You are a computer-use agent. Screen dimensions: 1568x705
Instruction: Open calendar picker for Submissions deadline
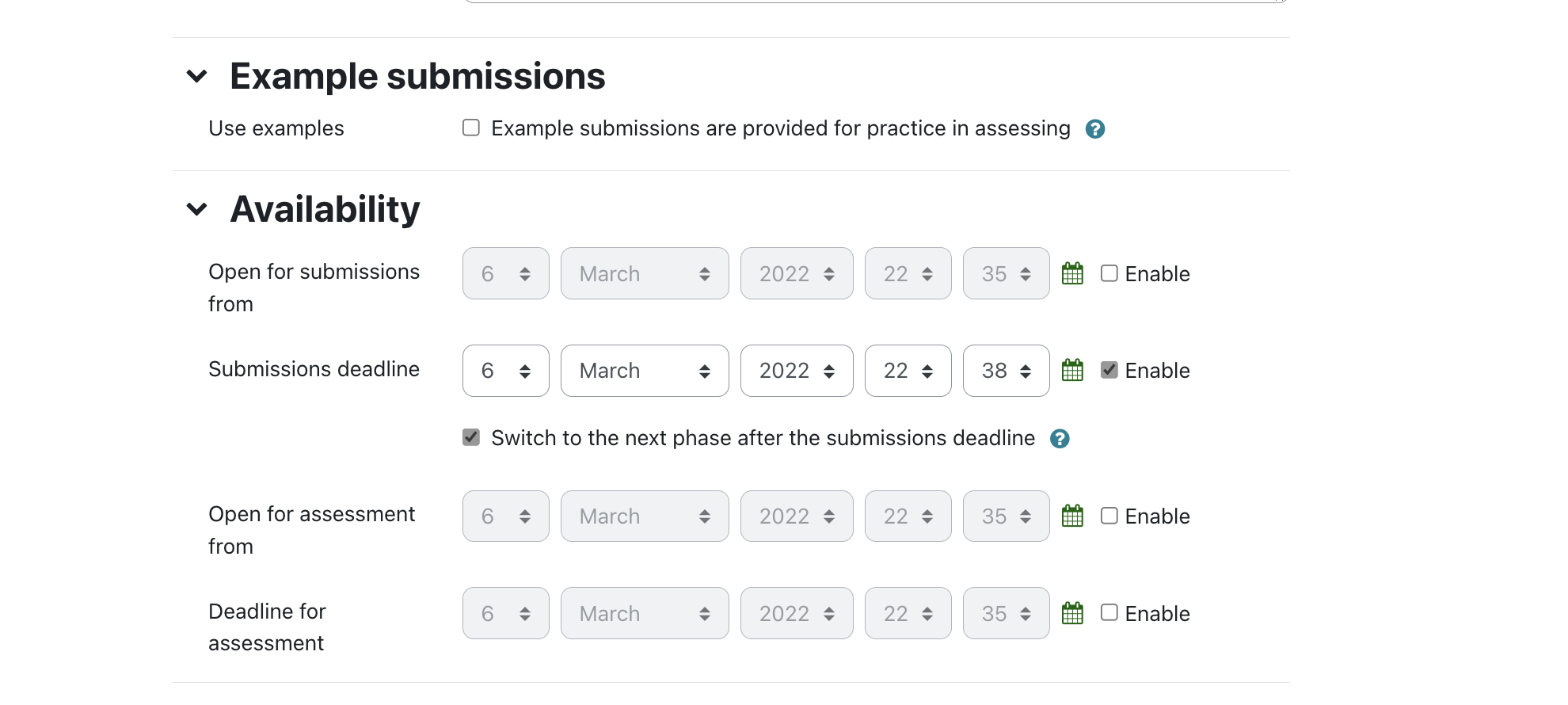point(1072,370)
